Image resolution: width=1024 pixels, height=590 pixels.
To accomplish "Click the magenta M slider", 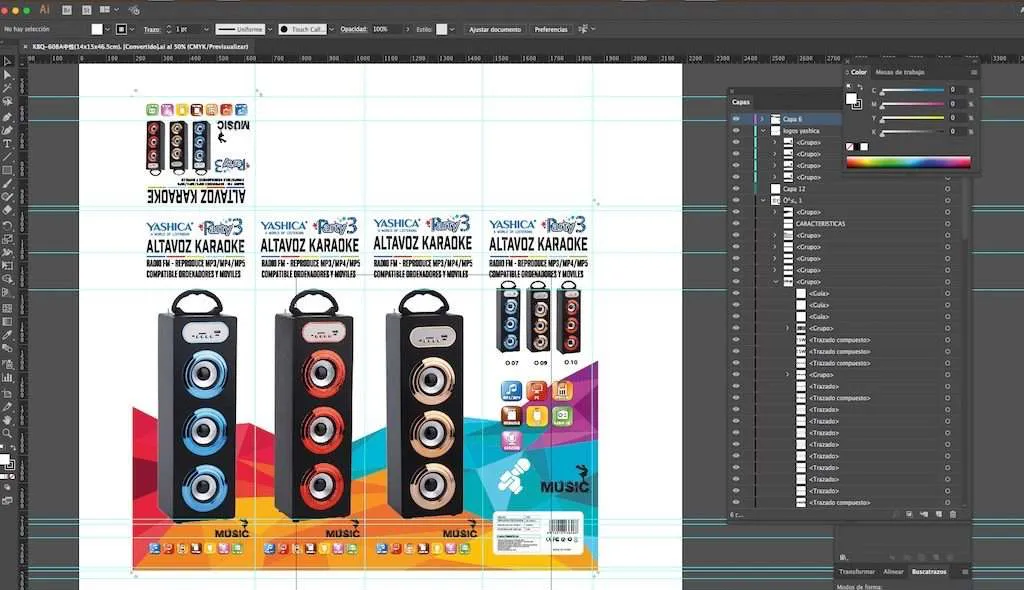I will click(x=912, y=105).
